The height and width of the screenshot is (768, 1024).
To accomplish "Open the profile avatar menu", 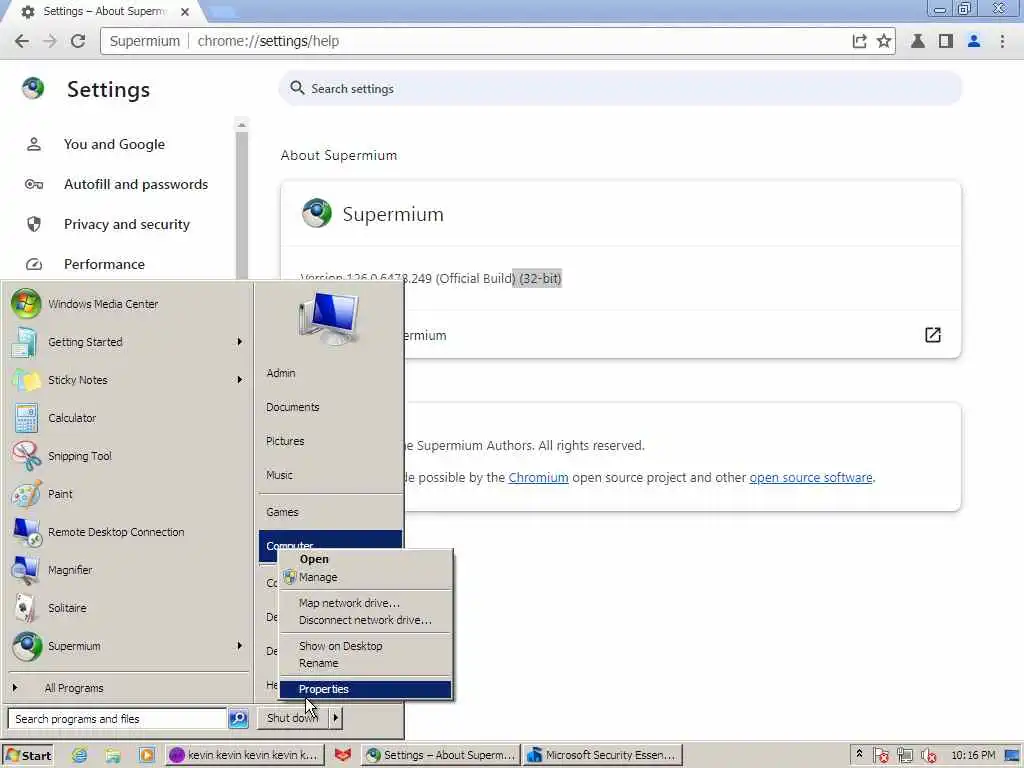I will click(974, 41).
